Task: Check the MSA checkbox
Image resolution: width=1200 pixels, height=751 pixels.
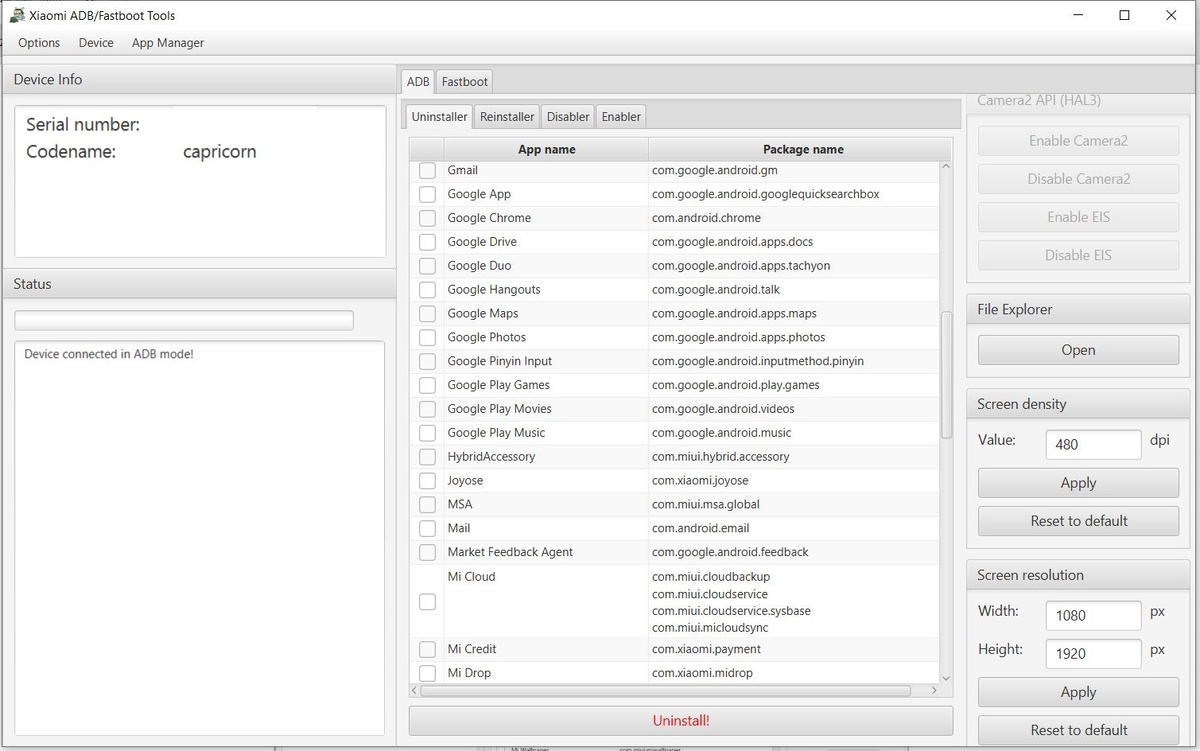Action: [427, 505]
